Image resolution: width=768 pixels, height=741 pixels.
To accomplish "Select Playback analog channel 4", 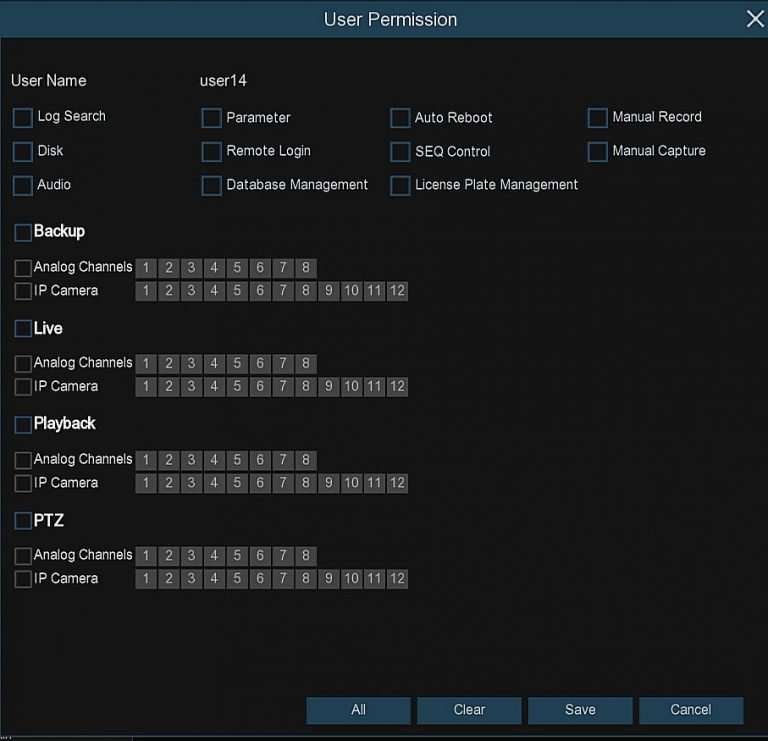I will click(214, 460).
